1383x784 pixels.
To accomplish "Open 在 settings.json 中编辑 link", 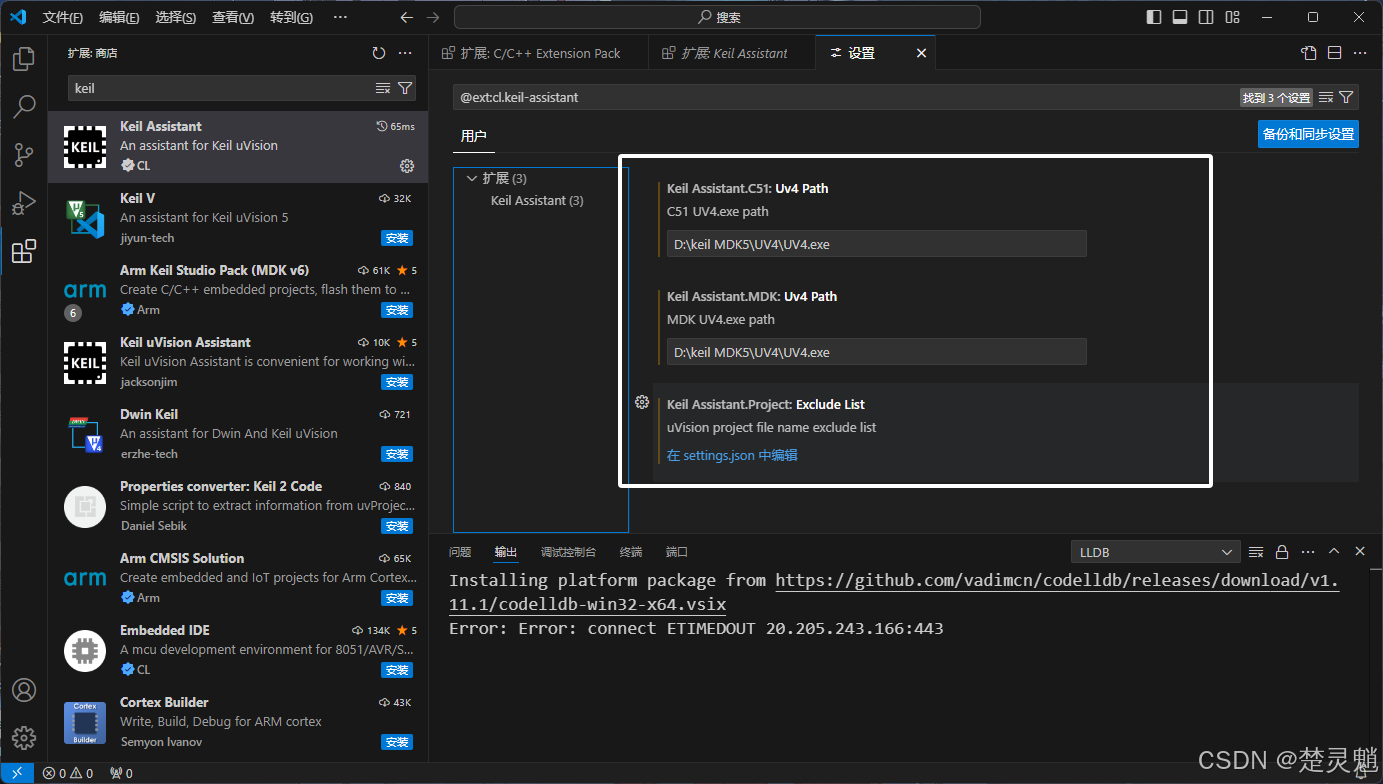I will (x=732, y=455).
